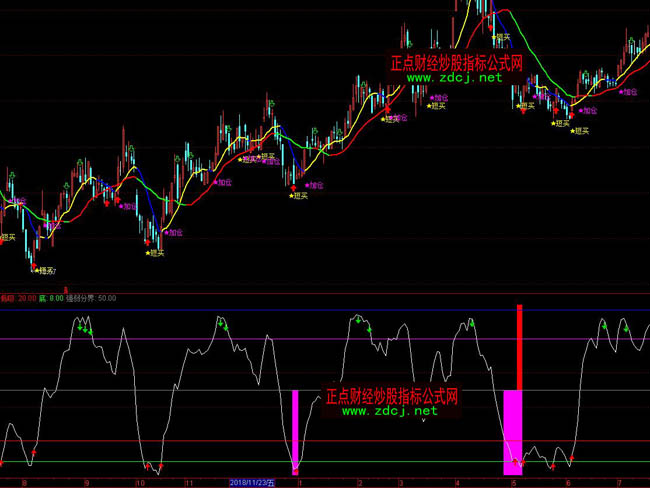Click month 6 on the time axis

567,482
